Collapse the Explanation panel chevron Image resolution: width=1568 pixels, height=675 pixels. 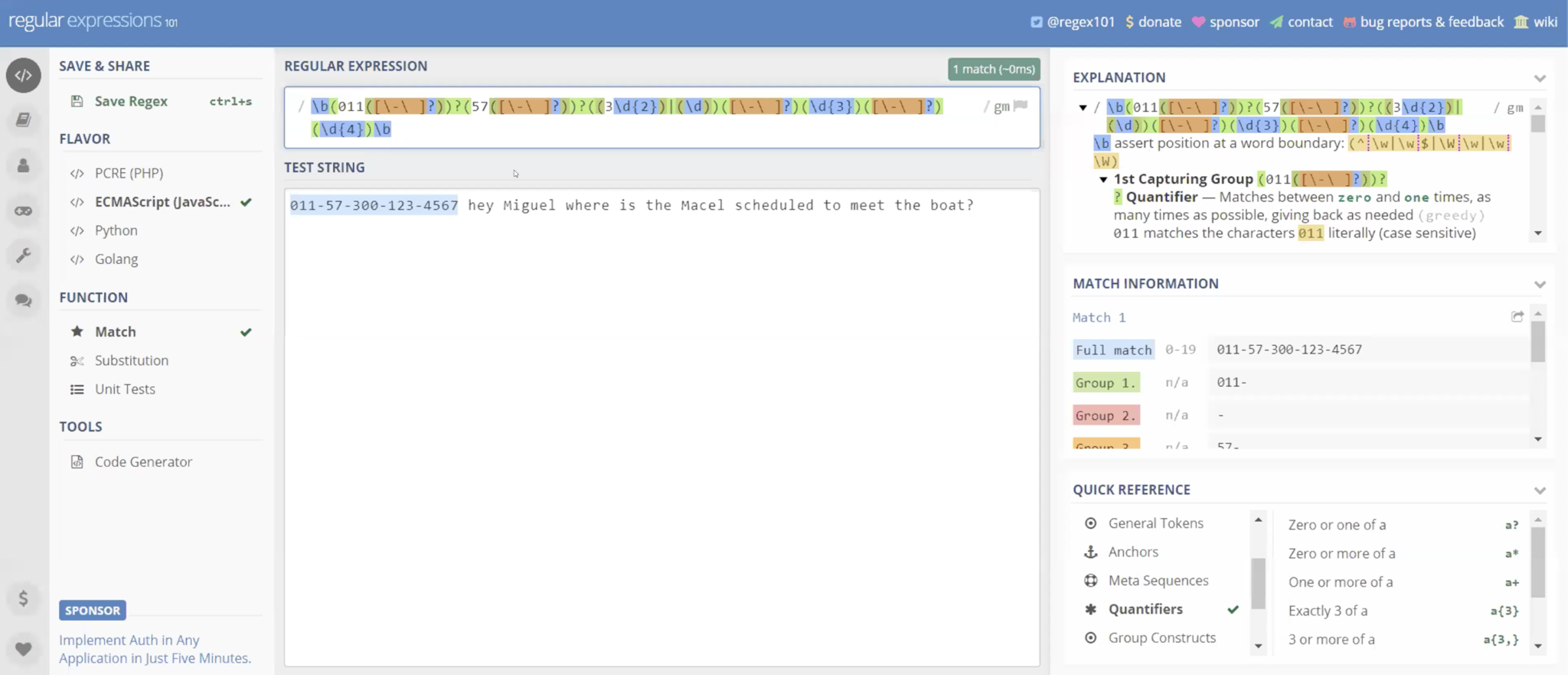1540,78
